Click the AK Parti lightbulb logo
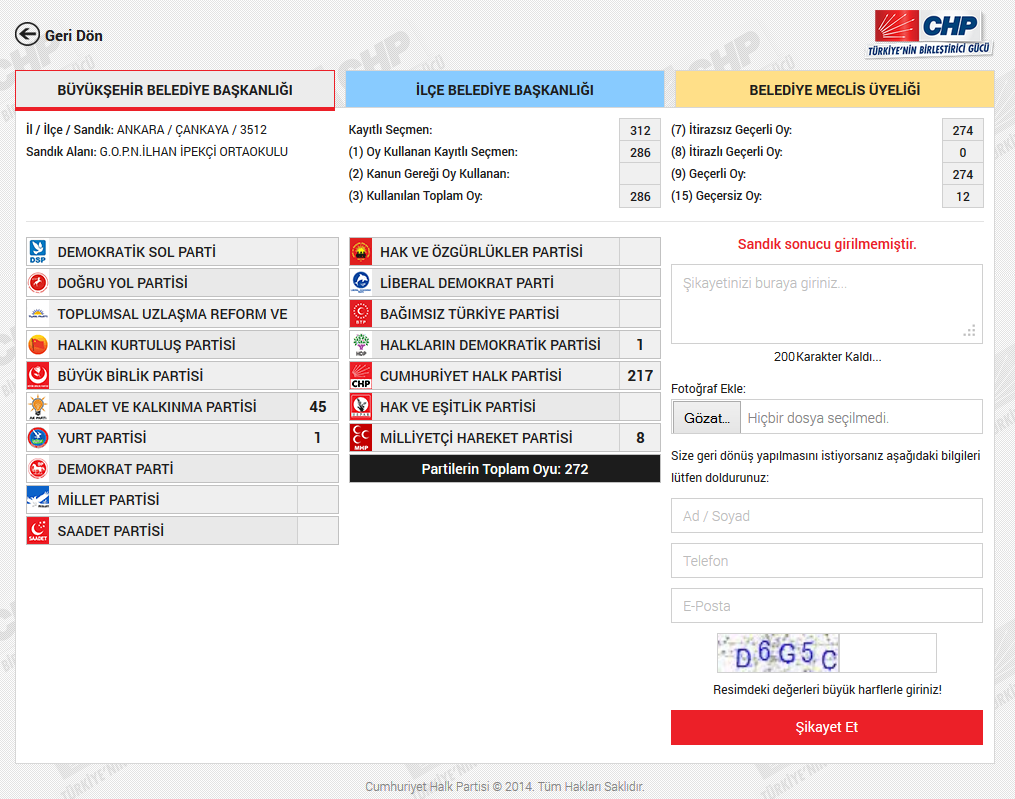Screen dimensions: 1015x799 point(38,407)
